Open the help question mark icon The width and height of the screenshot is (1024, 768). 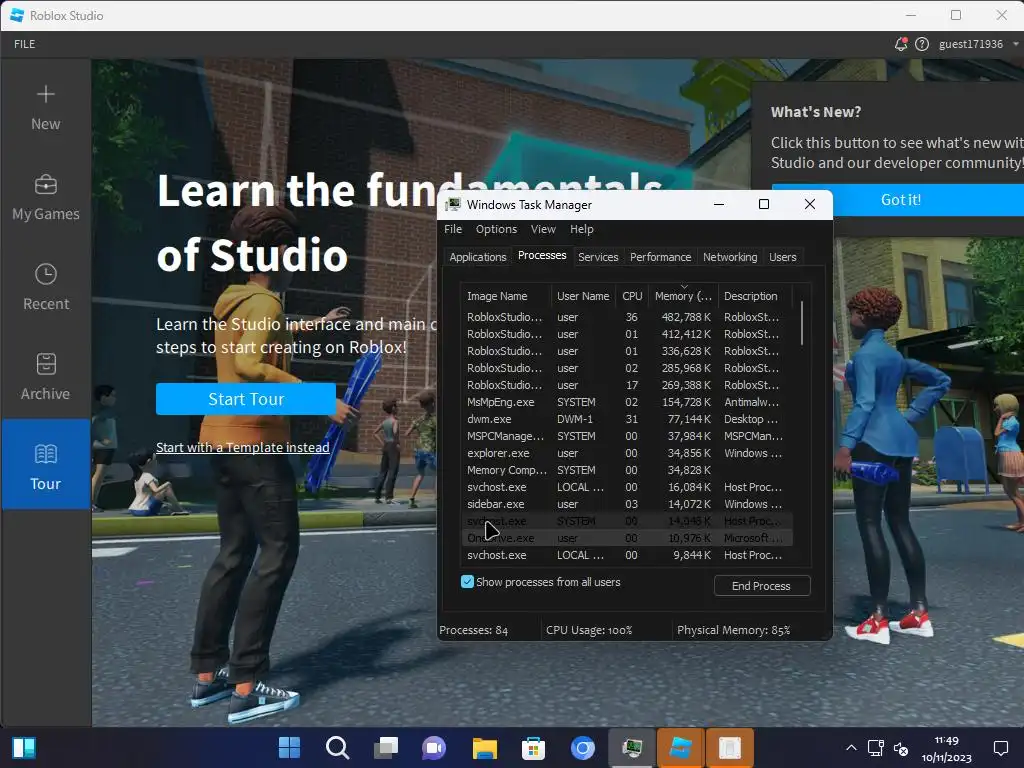(x=921, y=44)
